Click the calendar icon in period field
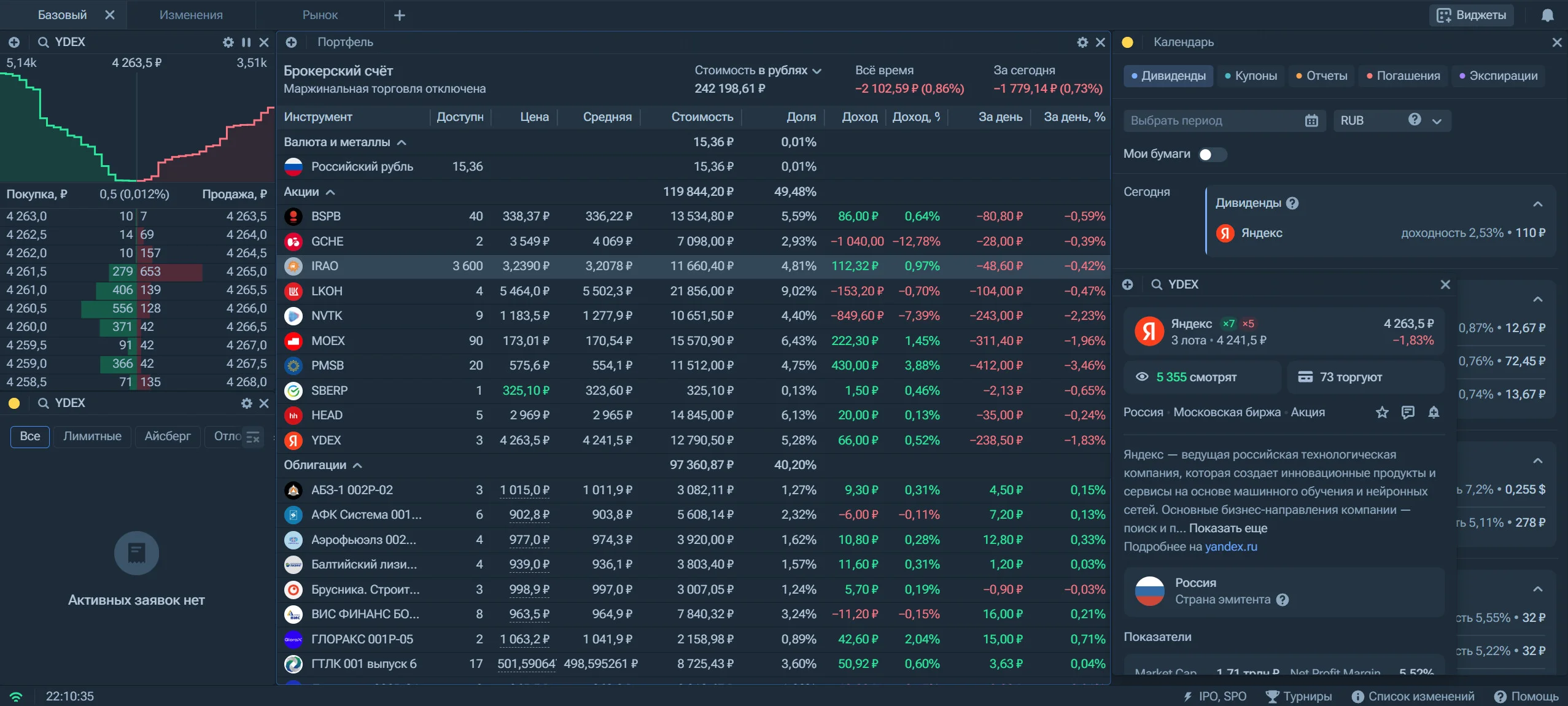The image size is (1568, 706). 1311,121
